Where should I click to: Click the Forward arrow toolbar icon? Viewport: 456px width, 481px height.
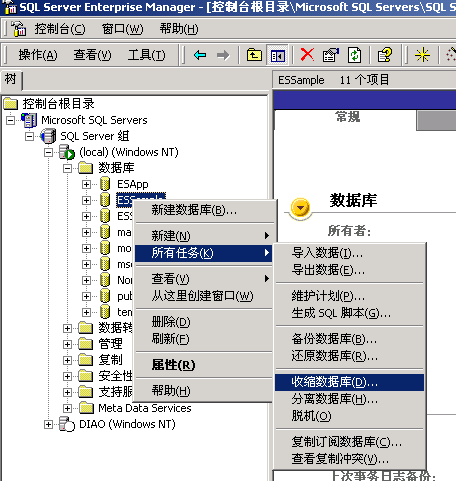(223, 55)
